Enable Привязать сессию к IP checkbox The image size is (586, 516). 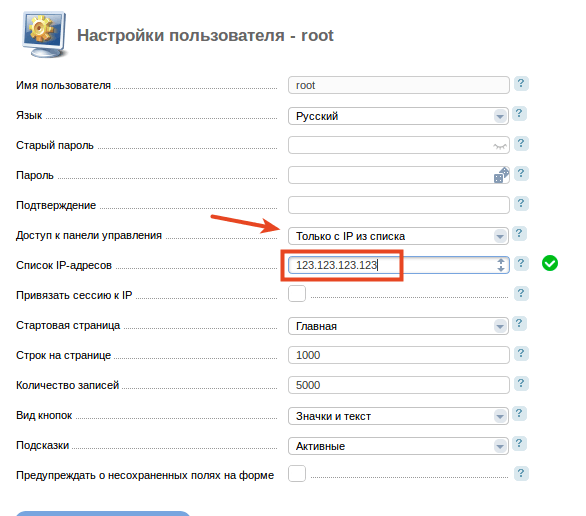(297, 294)
